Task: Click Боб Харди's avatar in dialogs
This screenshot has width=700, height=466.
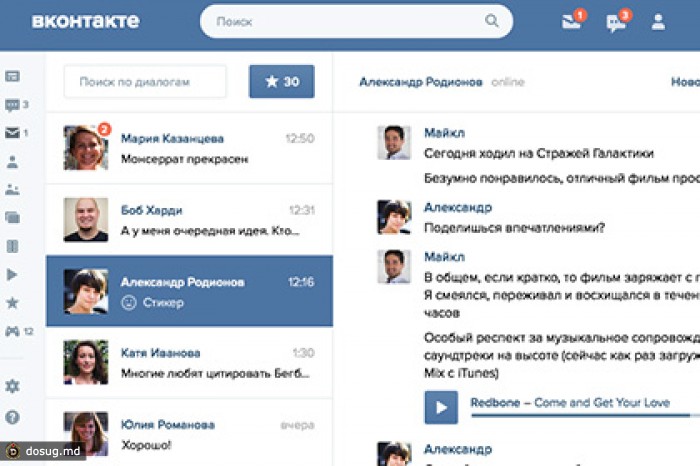Action: pos(86,220)
